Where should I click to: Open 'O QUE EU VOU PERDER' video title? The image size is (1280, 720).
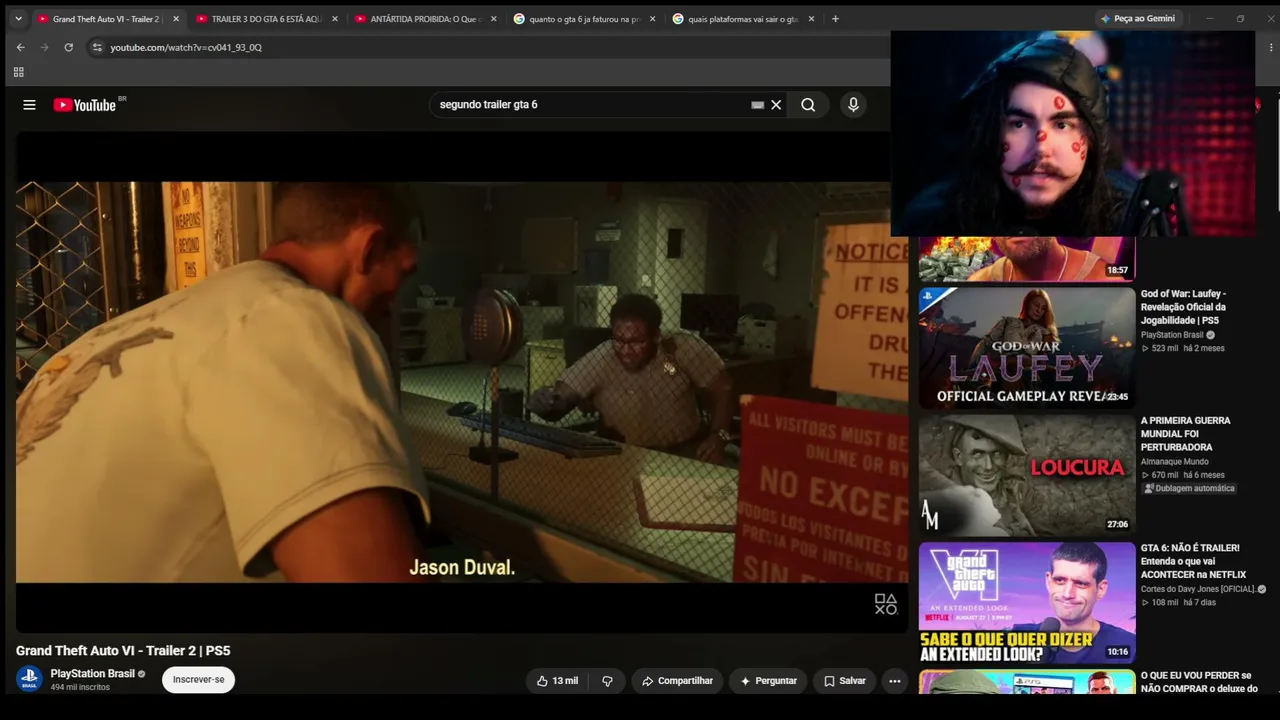coord(1200,682)
